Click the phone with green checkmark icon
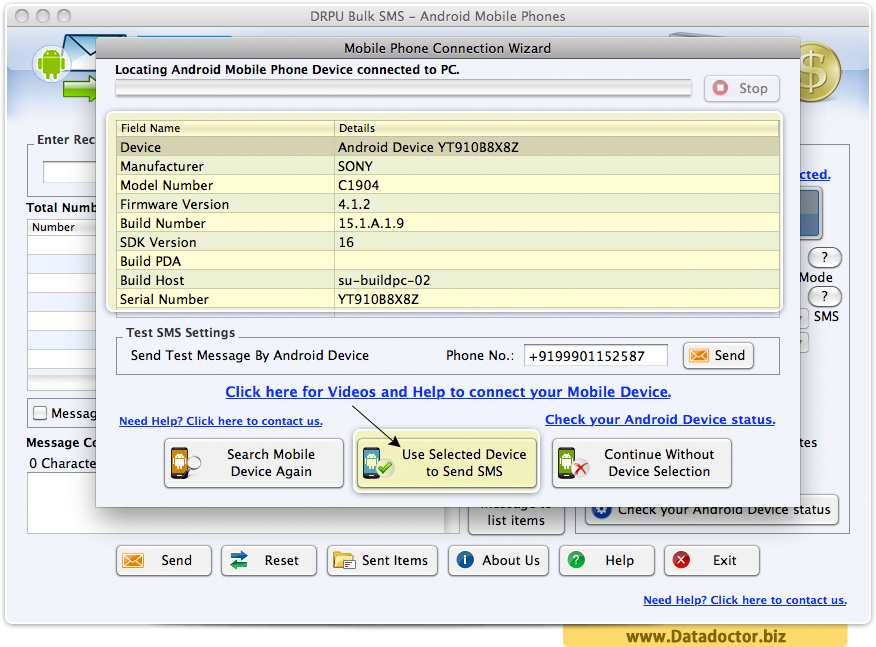Viewport: 876px width, 647px height. coord(377,463)
